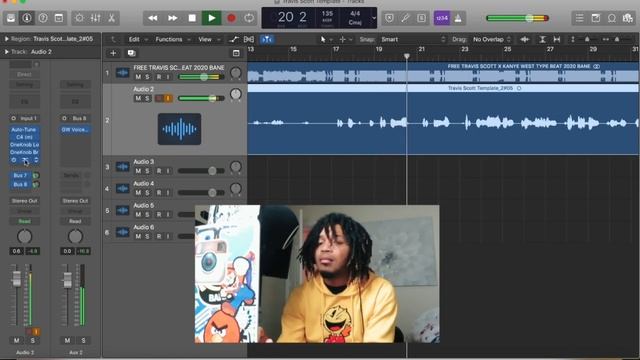Toggle the Replace mode button

tap(389, 18)
